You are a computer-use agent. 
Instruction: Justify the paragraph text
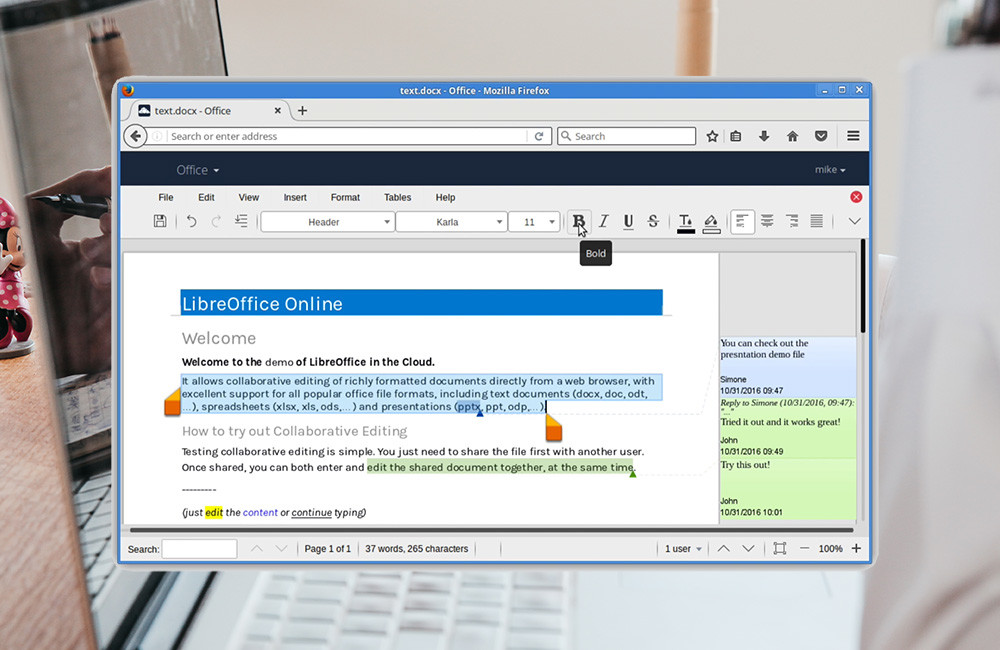click(x=816, y=222)
